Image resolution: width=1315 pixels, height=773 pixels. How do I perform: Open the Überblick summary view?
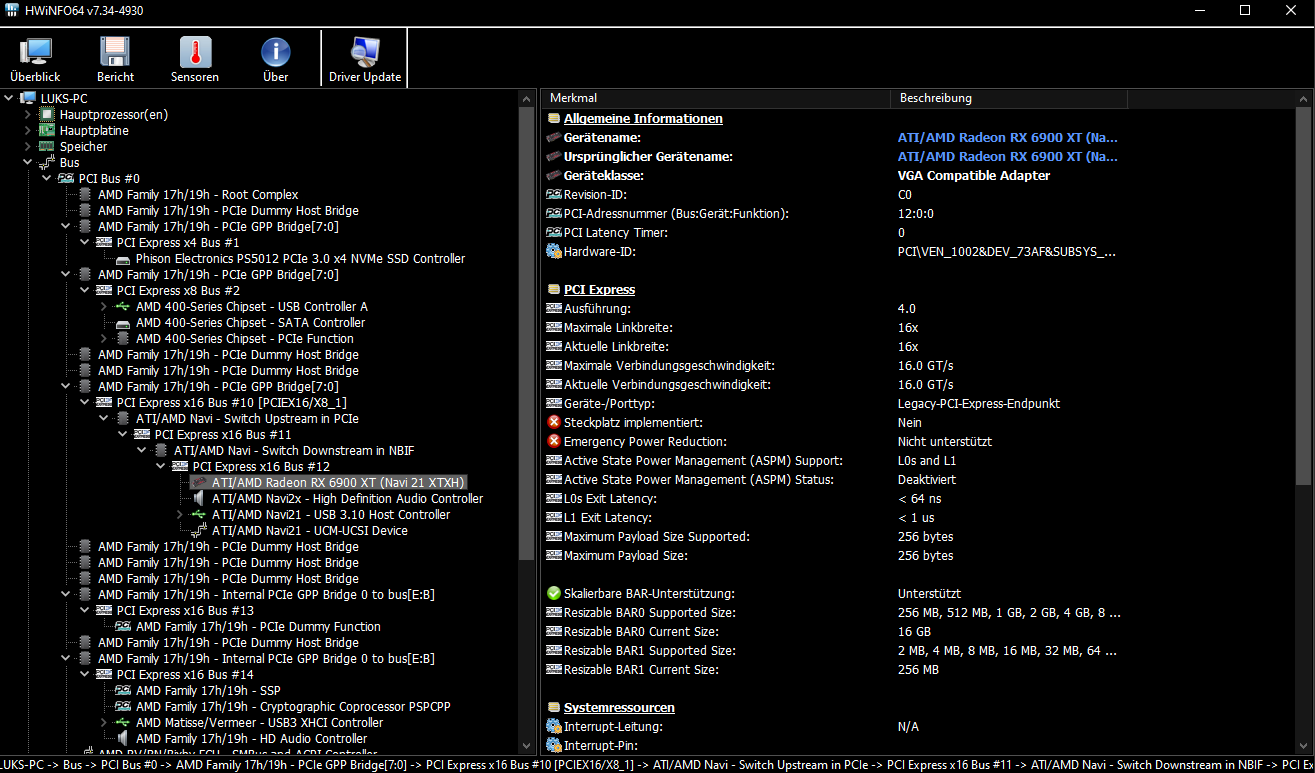click(35, 60)
